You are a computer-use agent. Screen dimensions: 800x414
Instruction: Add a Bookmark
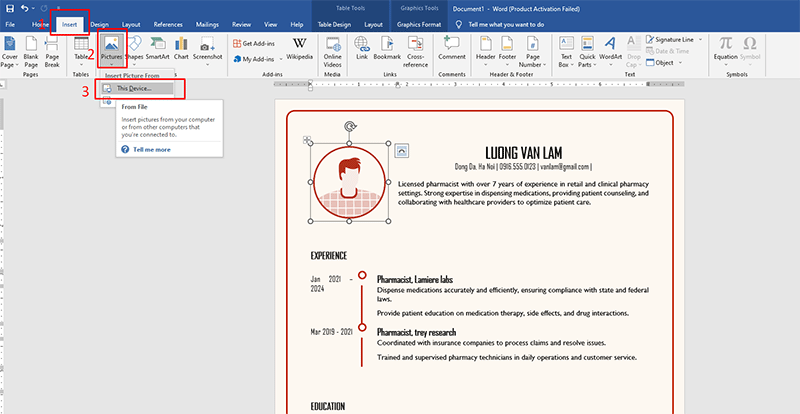pyautogui.click(x=387, y=48)
